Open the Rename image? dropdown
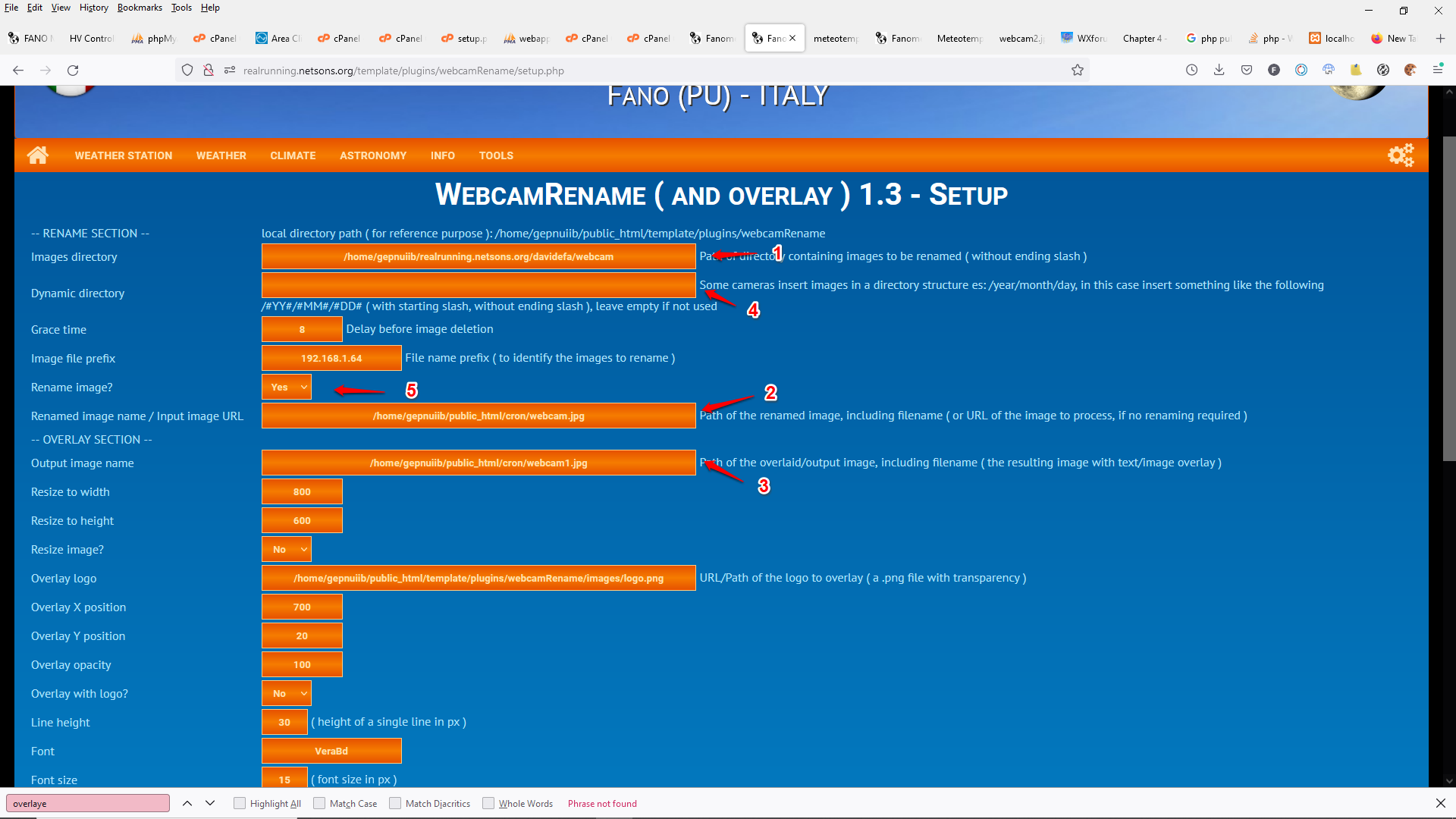The image size is (1456, 819). 286,387
